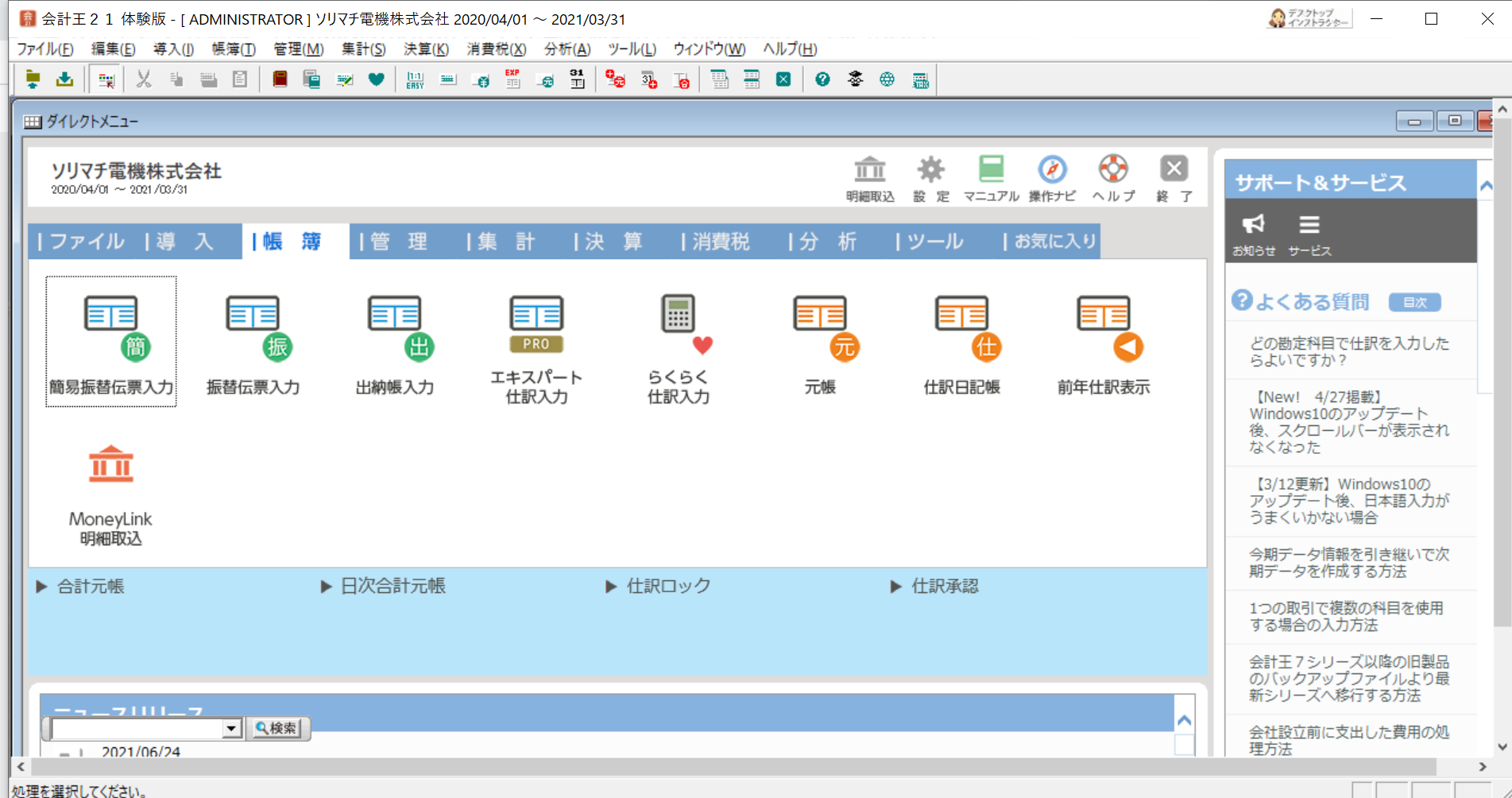Click 終了 X icon in header
1512x798 pixels.
pyautogui.click(x=1174, y=179)
